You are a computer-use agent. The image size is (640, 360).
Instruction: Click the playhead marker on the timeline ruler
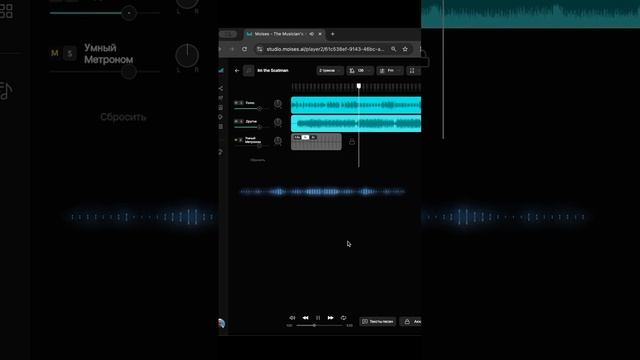pos(359,86)
